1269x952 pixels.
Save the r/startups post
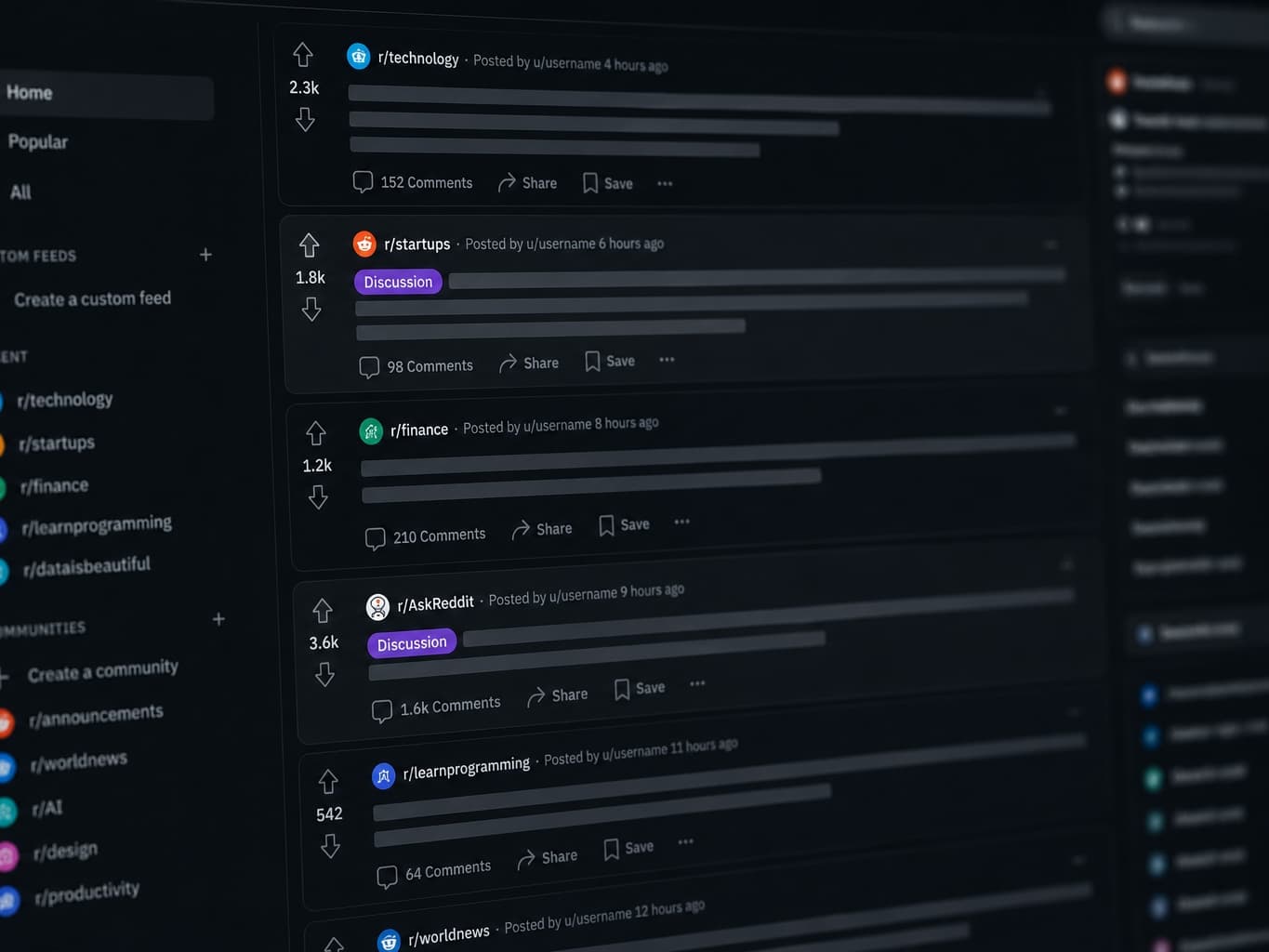click(610, 362)
